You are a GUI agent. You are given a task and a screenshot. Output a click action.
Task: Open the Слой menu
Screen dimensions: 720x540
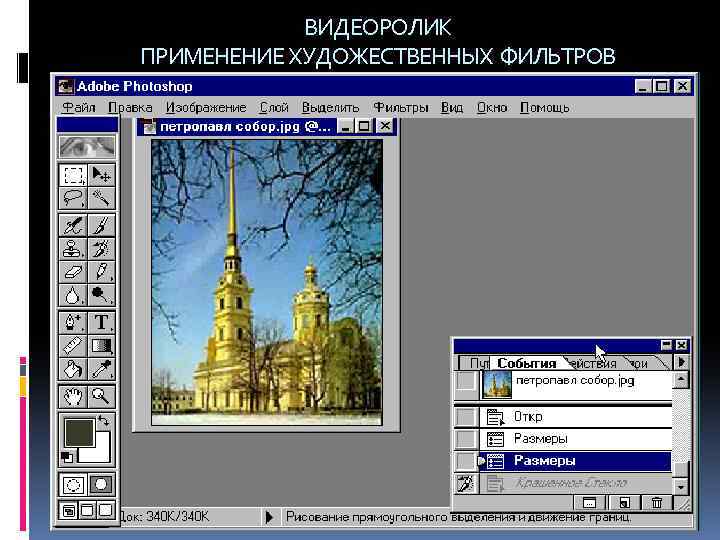[274, 107]
